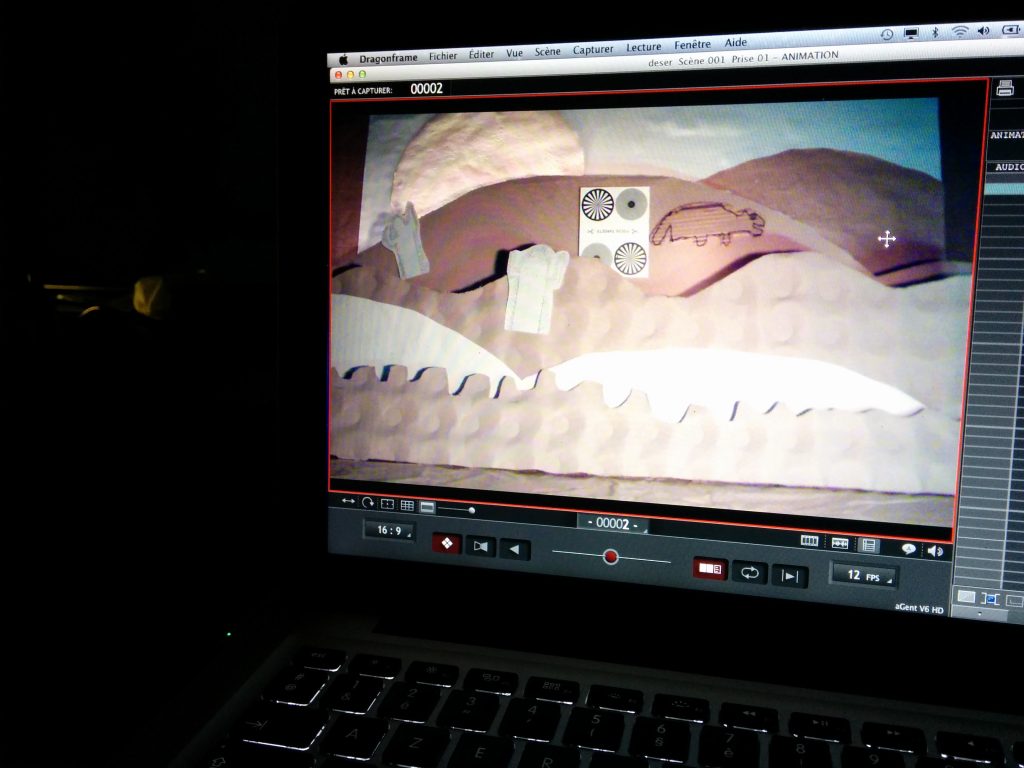Click the step-to-end playback button
The width and height of the screenshot is (1024, 768).
tap(789, 575)
